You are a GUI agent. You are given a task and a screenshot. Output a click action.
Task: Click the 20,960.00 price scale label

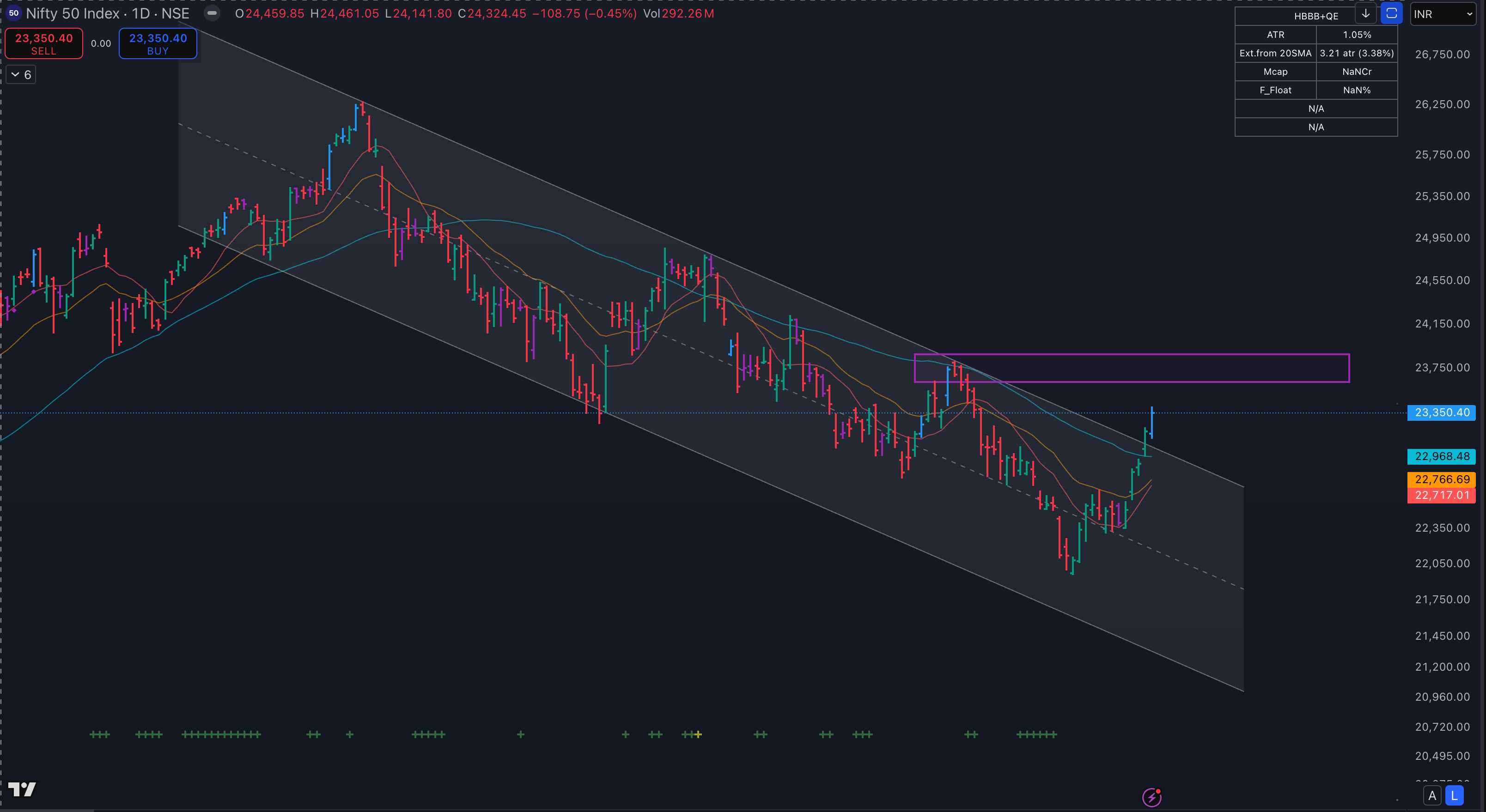(1442, 697)
